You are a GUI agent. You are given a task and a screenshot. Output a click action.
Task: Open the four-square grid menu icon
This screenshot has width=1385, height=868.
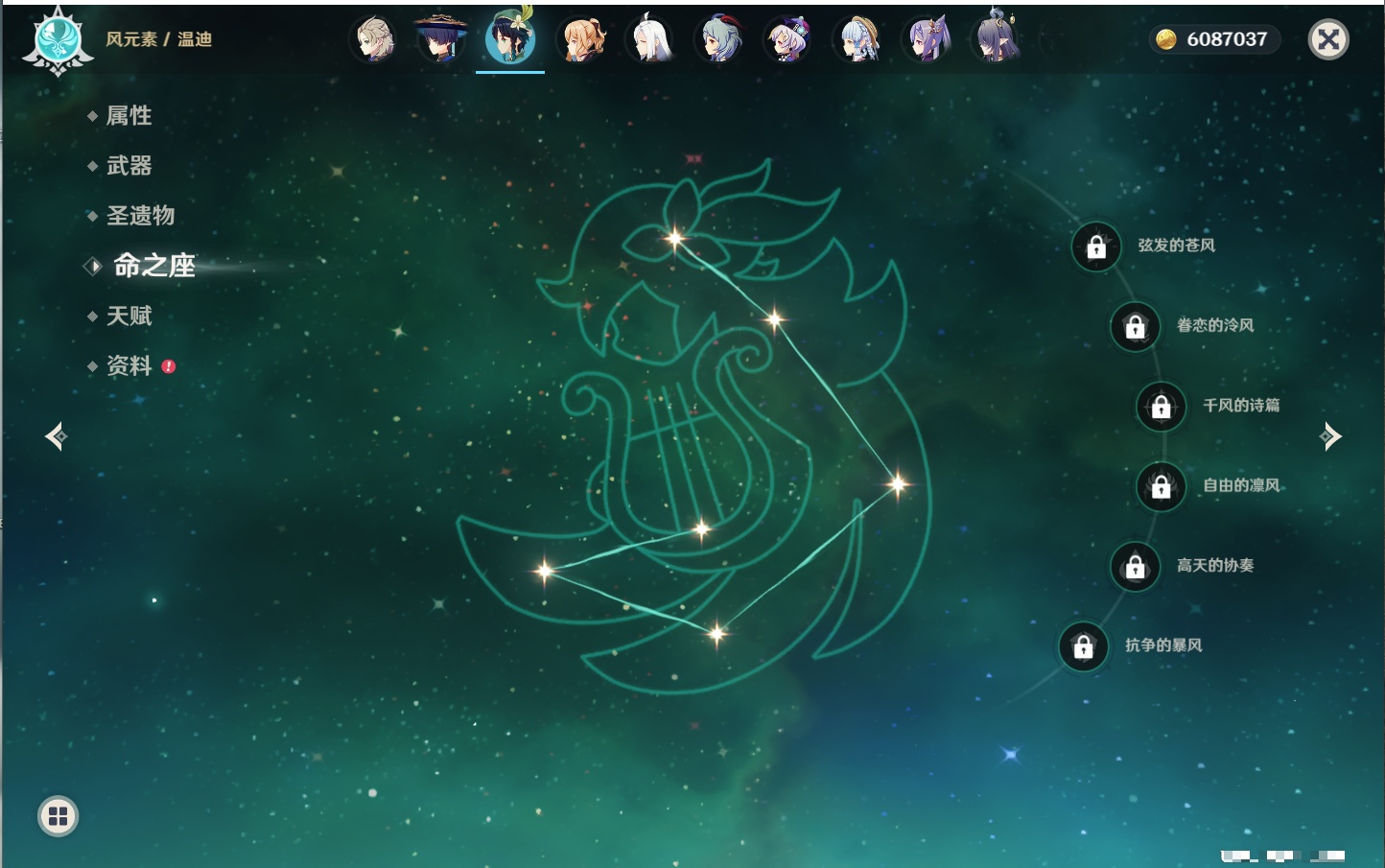(58, 816)
